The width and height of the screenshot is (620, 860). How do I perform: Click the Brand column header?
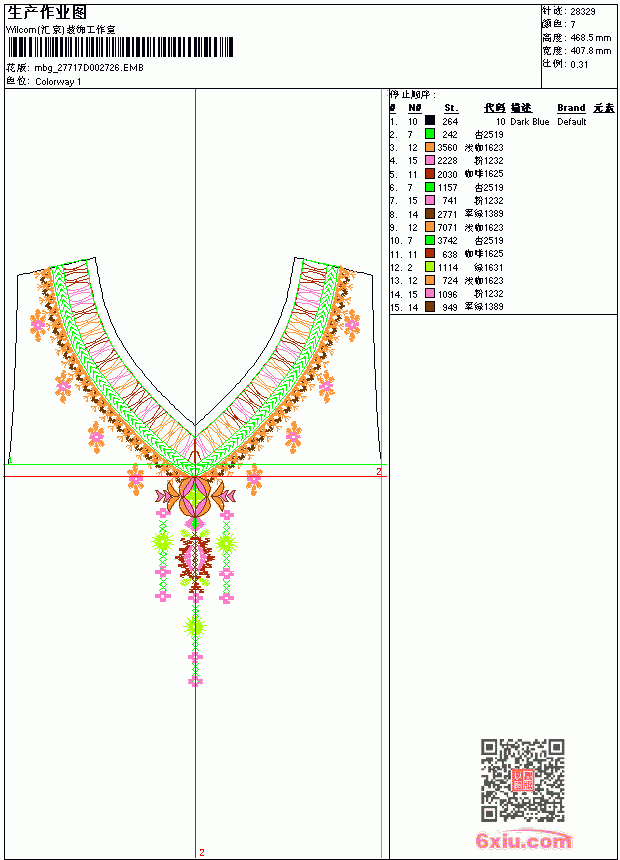click(x=571, y=108)
